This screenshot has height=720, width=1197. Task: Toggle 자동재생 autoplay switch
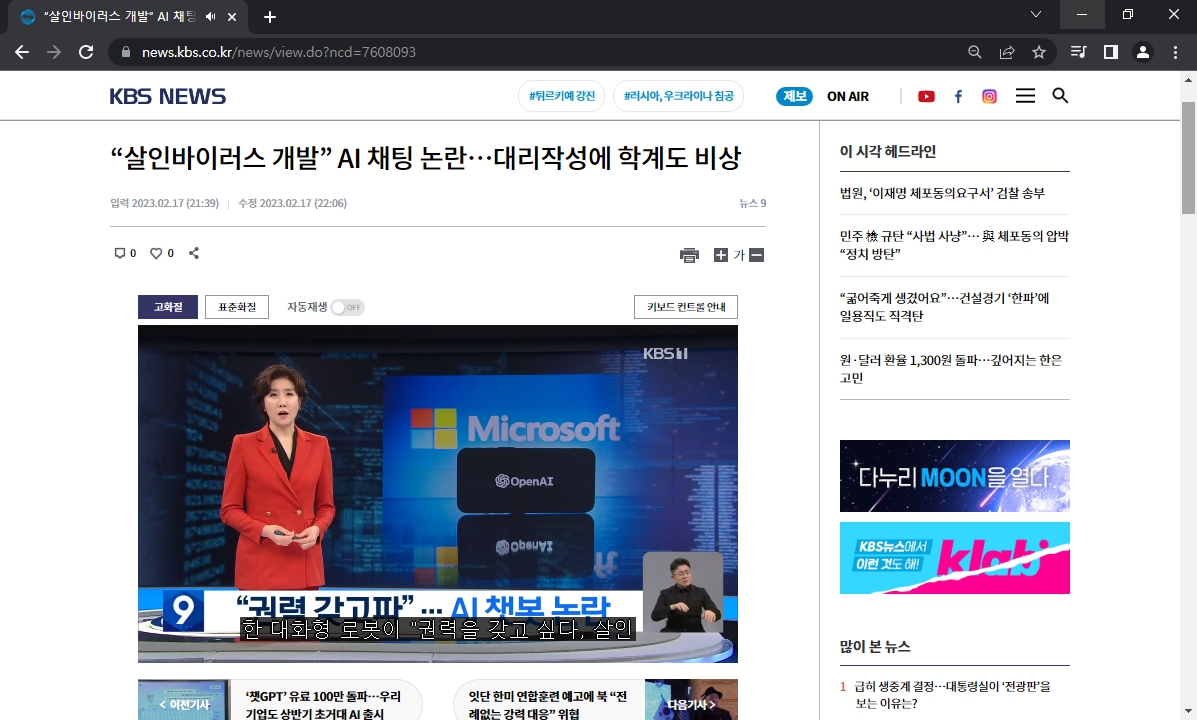pos(348,307)
